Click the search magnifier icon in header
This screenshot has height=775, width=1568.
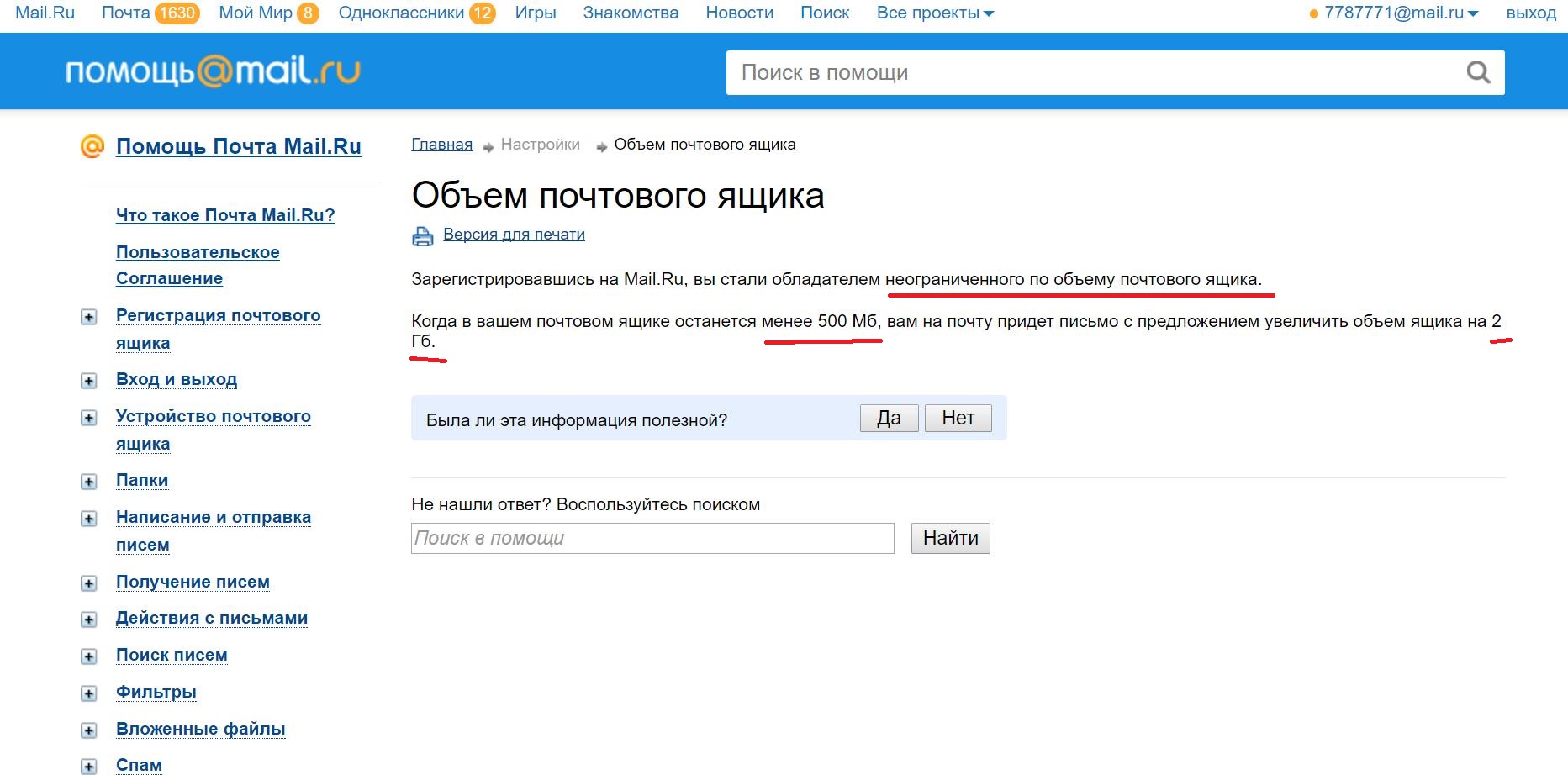tap(1478, 72)
